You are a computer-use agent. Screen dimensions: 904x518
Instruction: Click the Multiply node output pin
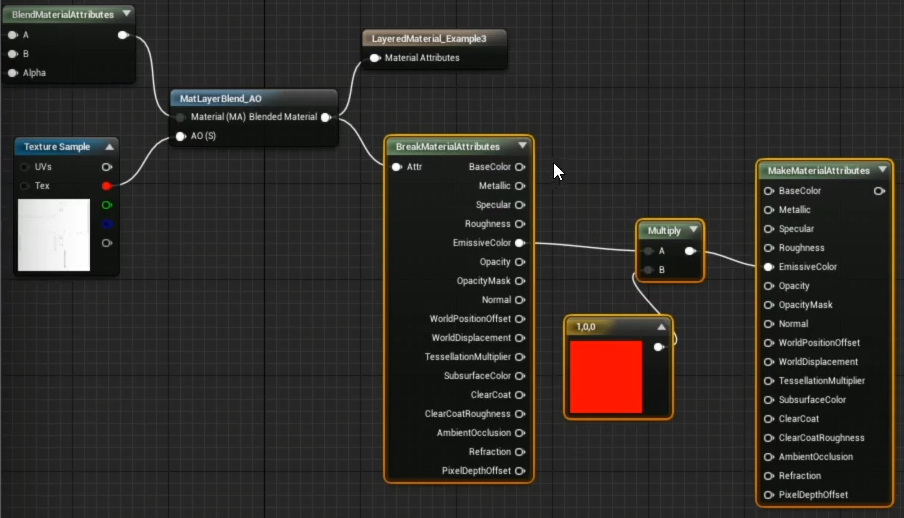(x=690, y=251)
